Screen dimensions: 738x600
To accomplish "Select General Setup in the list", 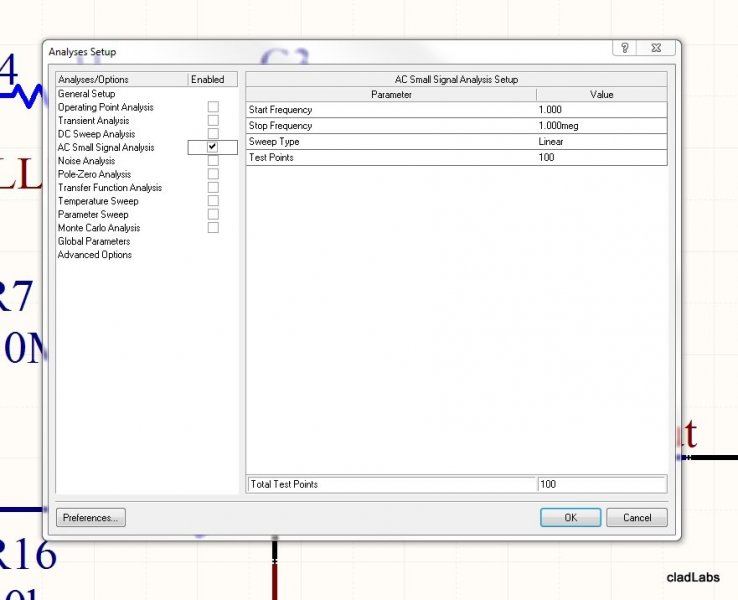I will coord(87,94).
